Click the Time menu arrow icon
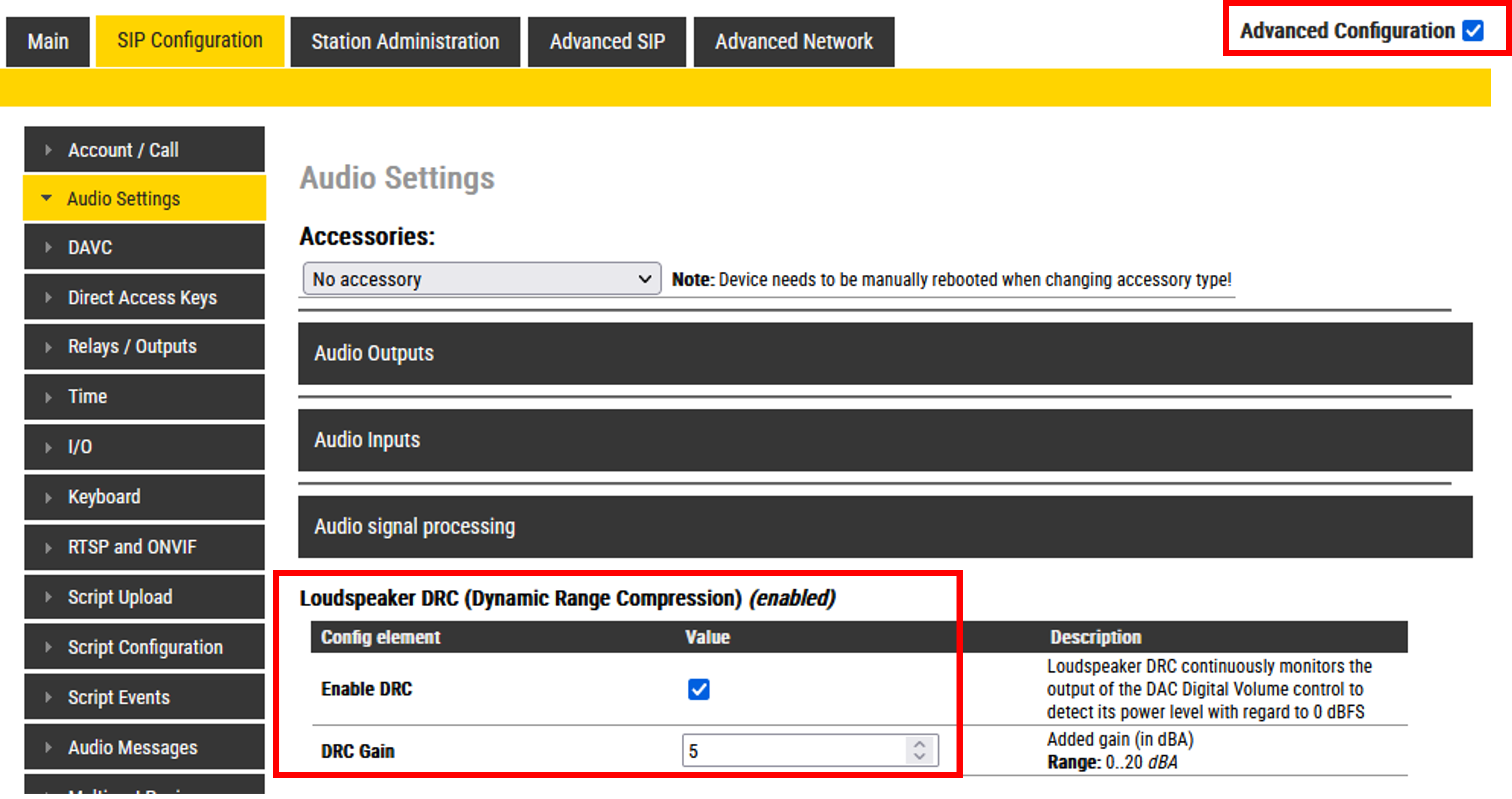 tap(48, 397)
